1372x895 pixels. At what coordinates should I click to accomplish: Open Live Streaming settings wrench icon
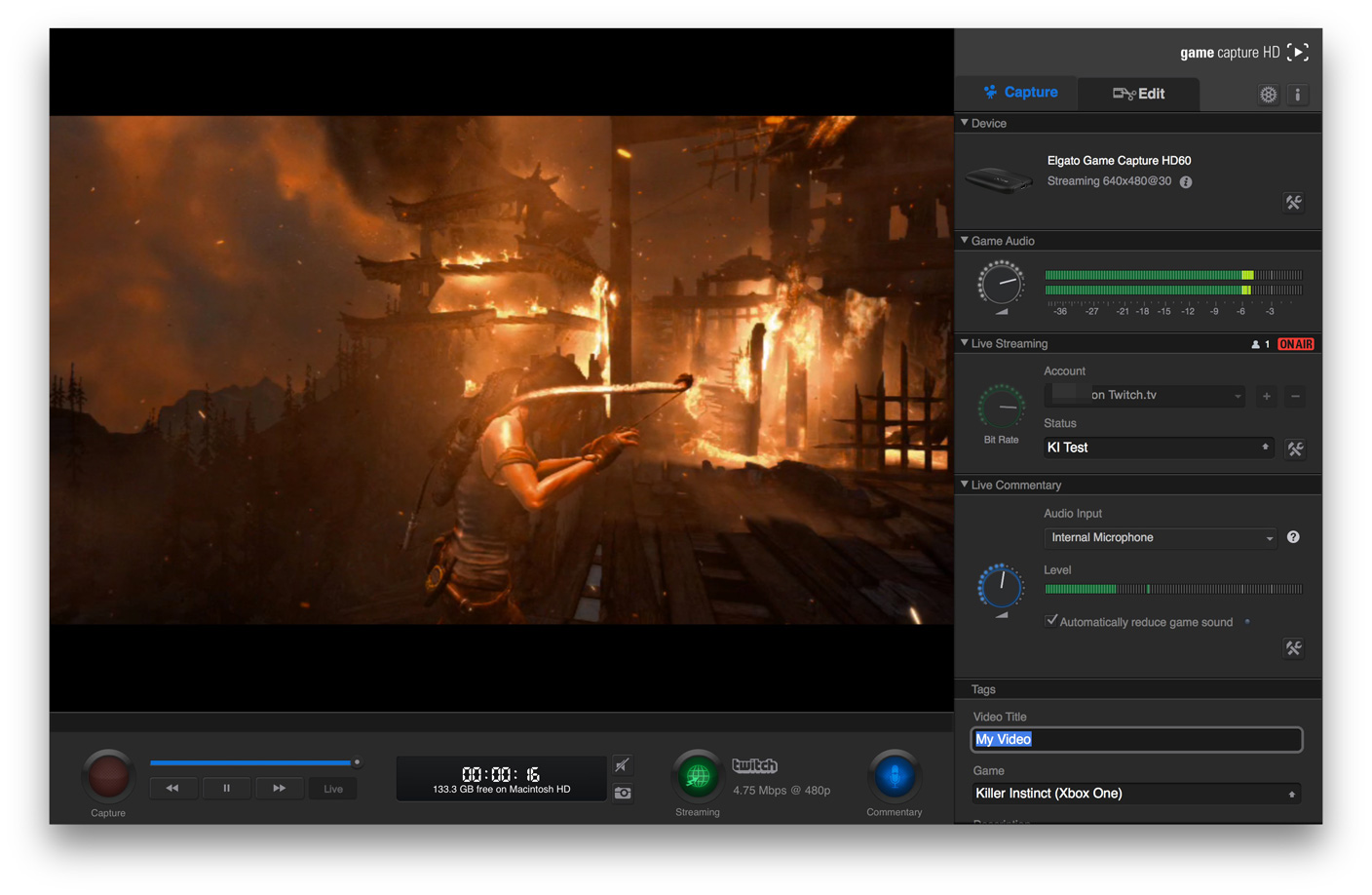(x=1295, y=448)
